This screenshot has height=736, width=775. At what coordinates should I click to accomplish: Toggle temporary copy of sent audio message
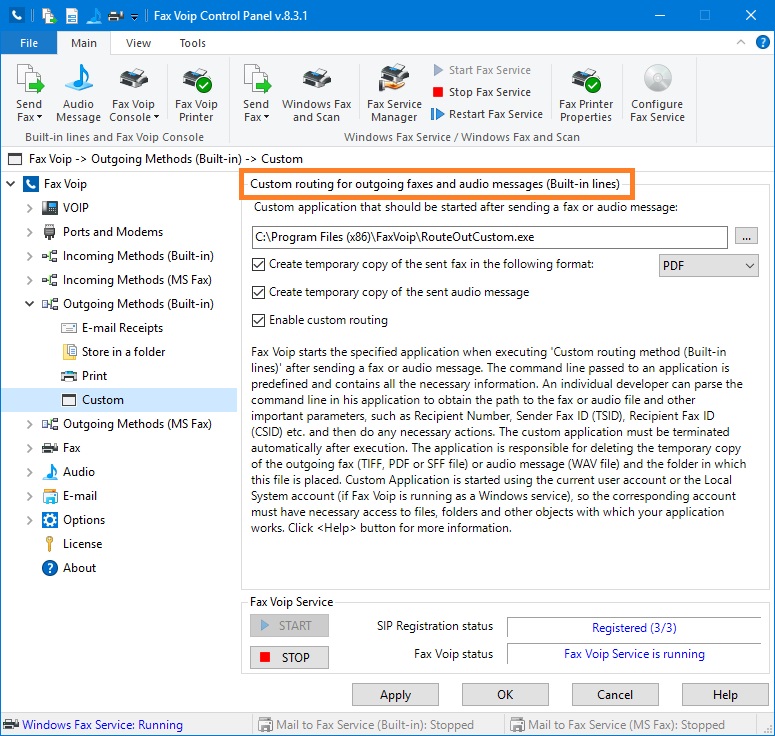258,292
